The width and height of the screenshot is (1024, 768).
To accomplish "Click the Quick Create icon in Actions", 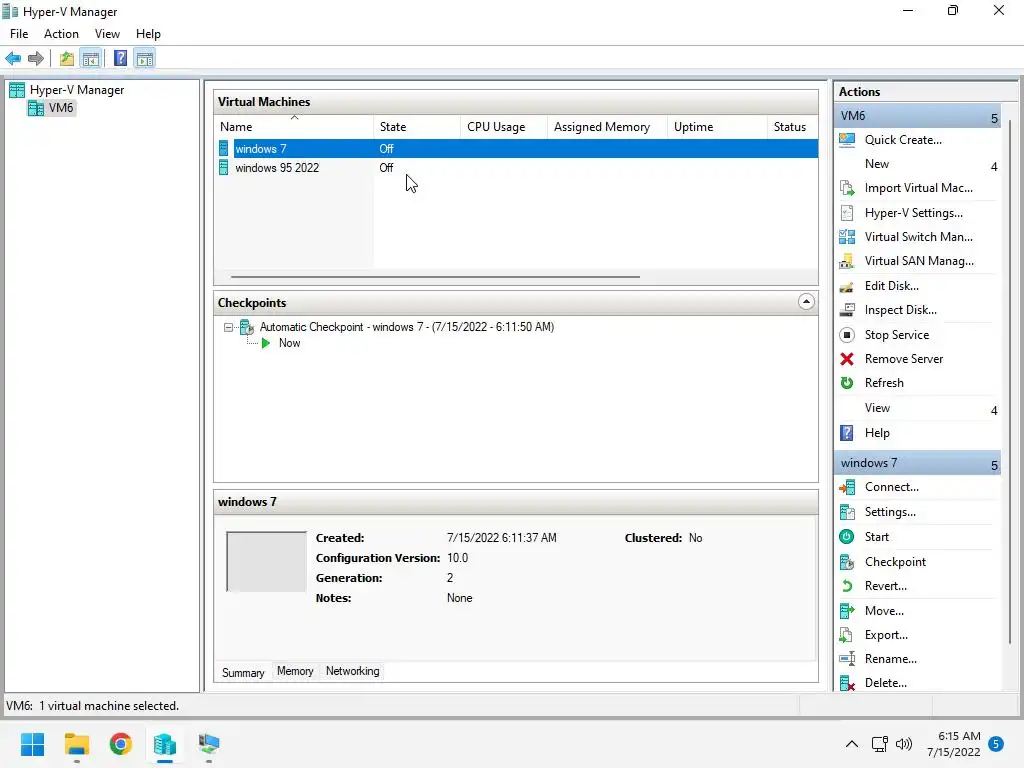I will point(847,140).
